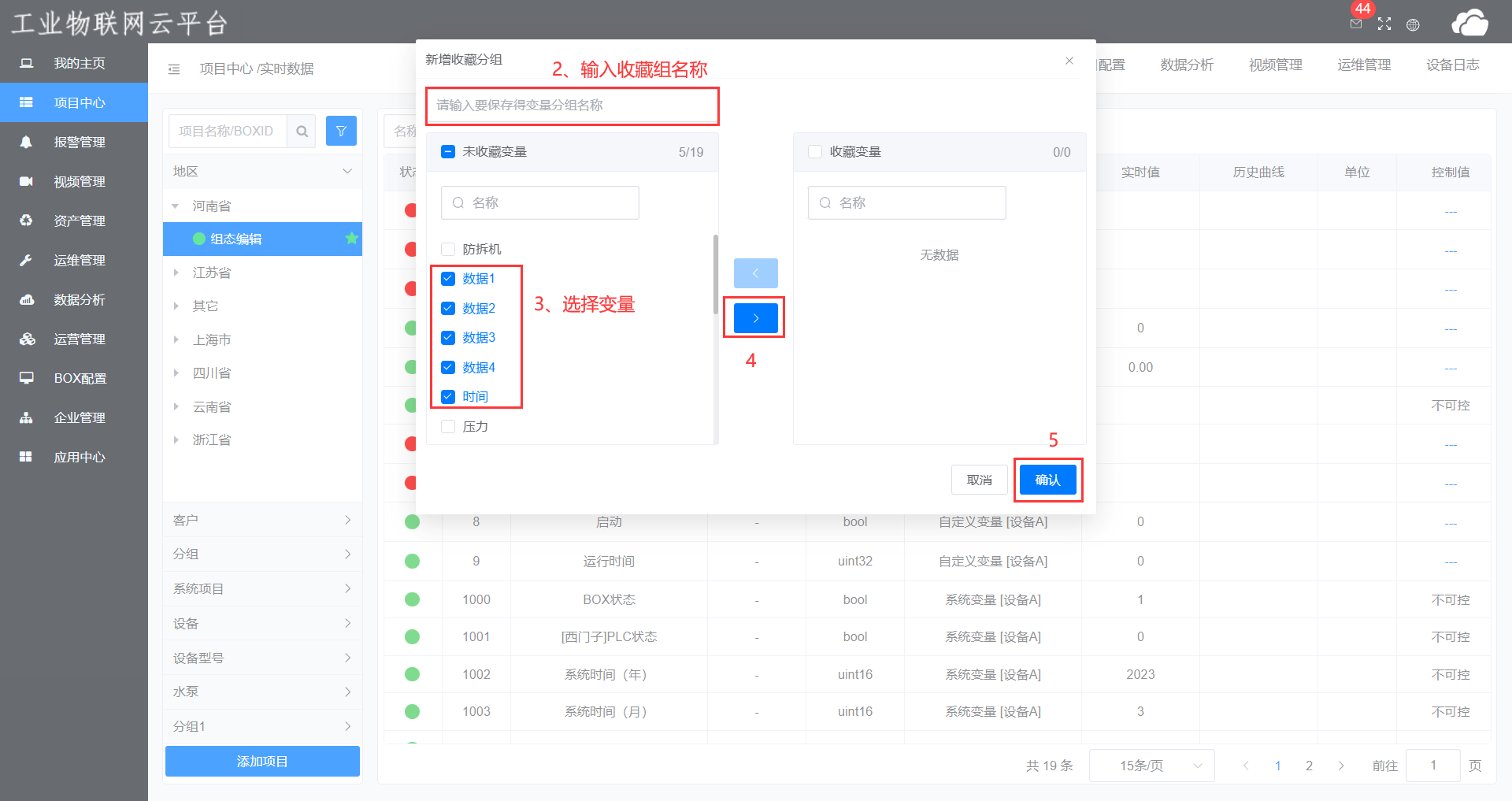Open 报警管理 in the sidebar
Image resolution: width=1512 pixels, height=801 pixels.
79,143
